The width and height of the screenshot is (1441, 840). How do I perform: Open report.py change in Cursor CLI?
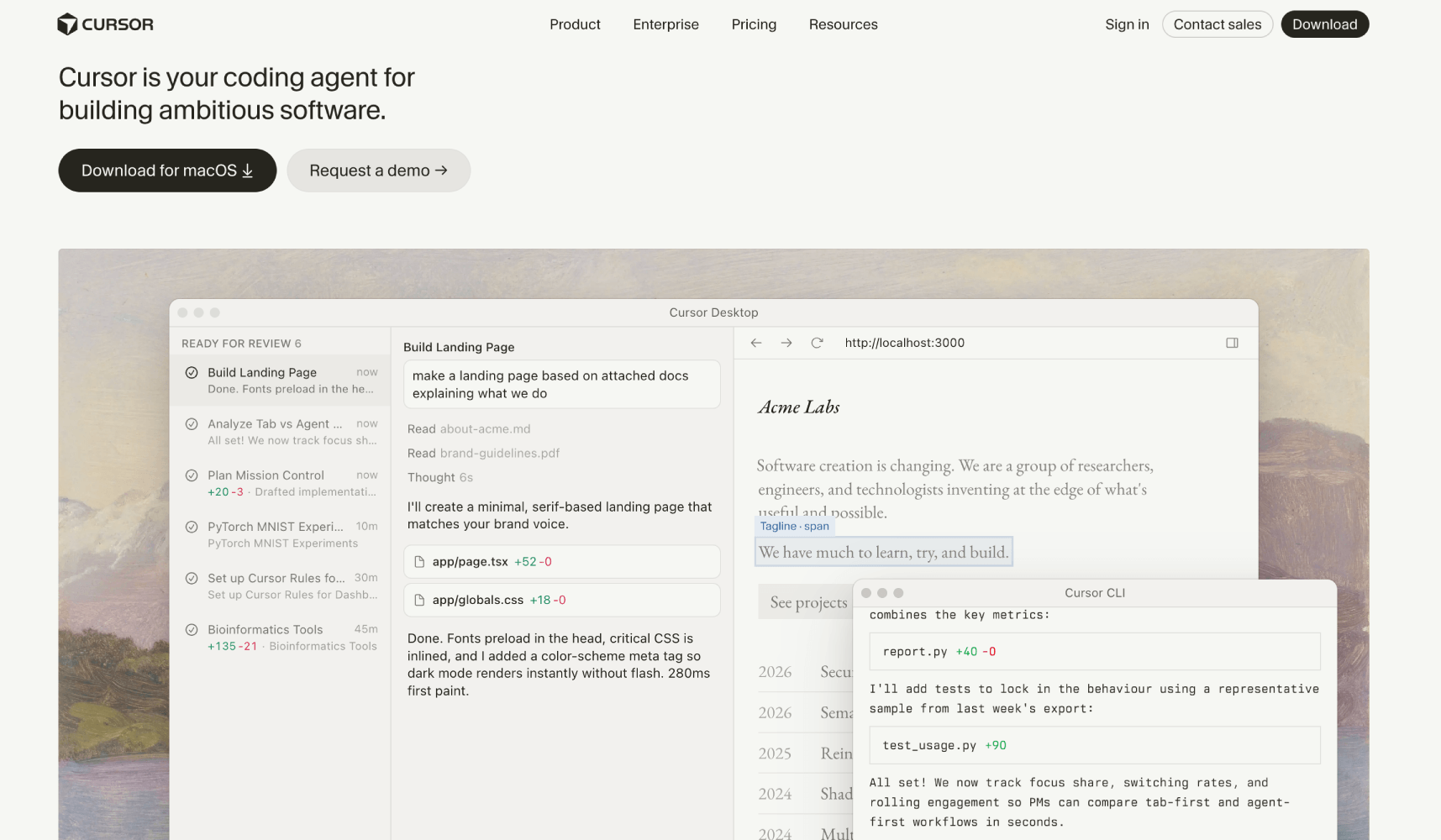pyautogui.click(x=1095, y=652)
